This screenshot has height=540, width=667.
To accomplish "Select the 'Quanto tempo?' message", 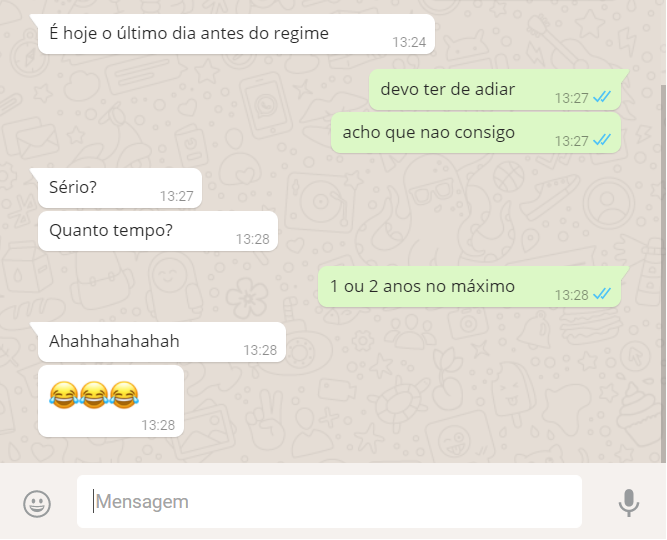I will tap(158, 231).
